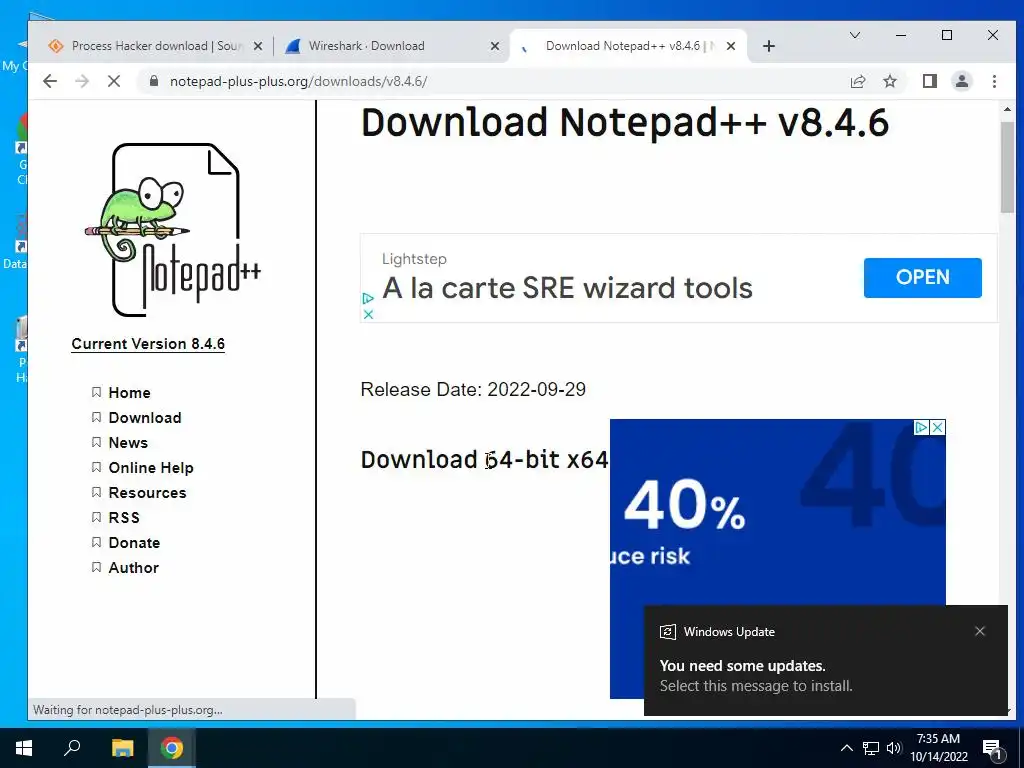This screenshot has height=768, width=1024.
Task: Go forward to the next page
Action: [82, 81]
